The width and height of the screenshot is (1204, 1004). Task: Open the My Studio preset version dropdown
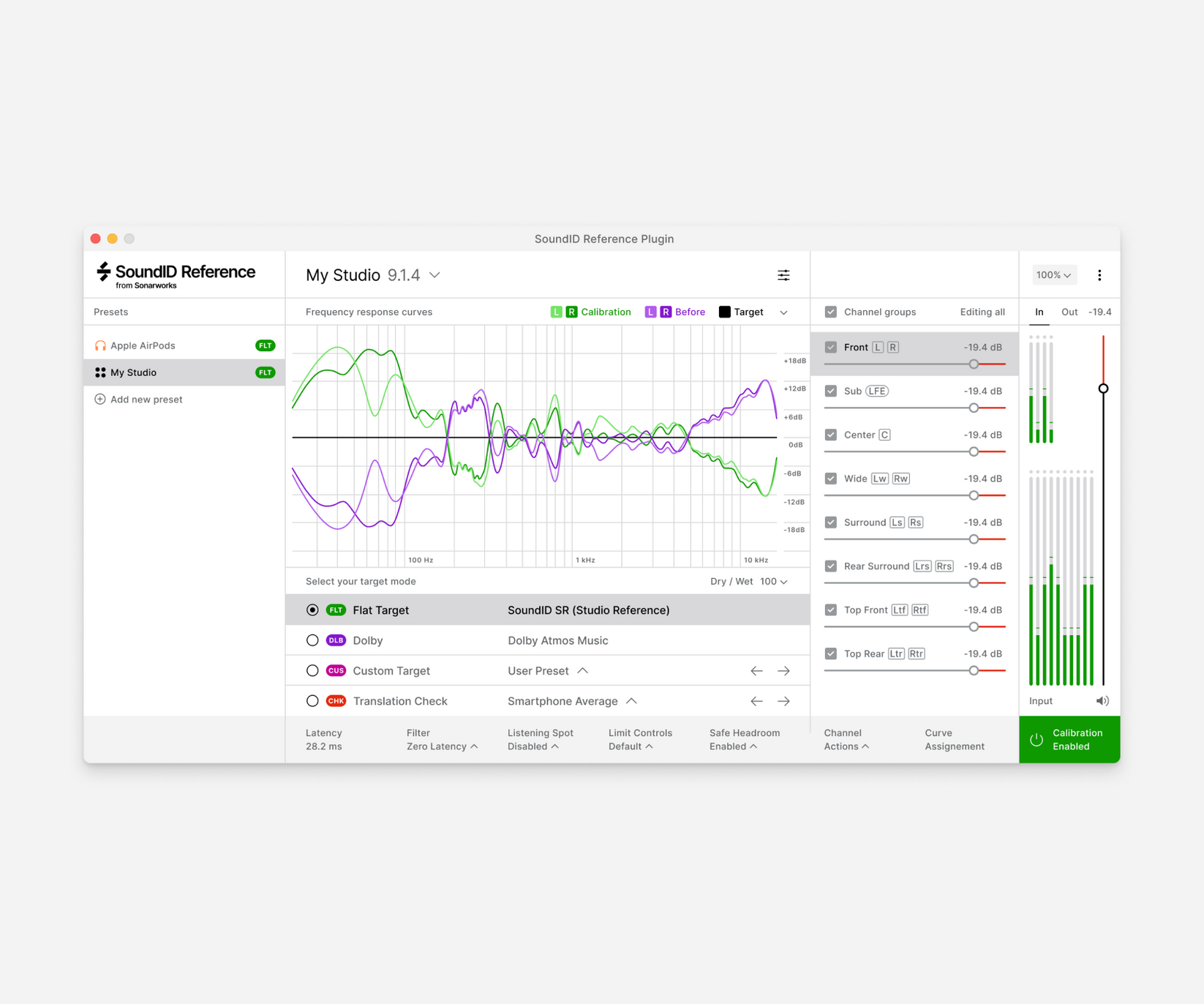433,275
